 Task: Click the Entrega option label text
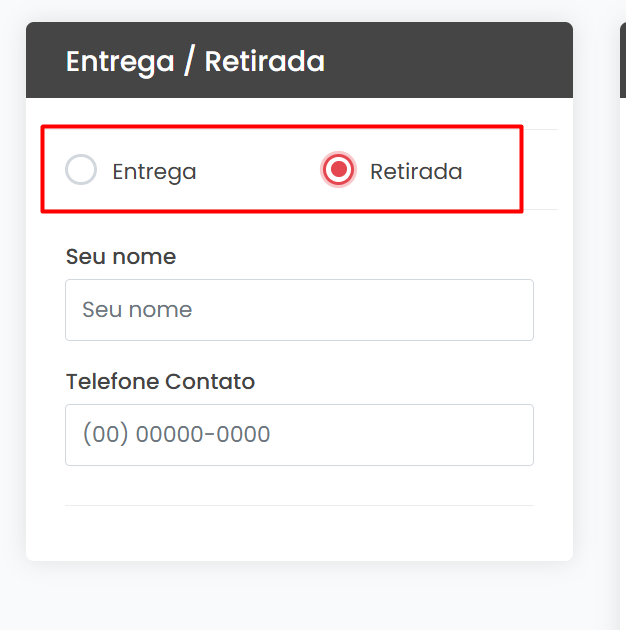[154, 172]
